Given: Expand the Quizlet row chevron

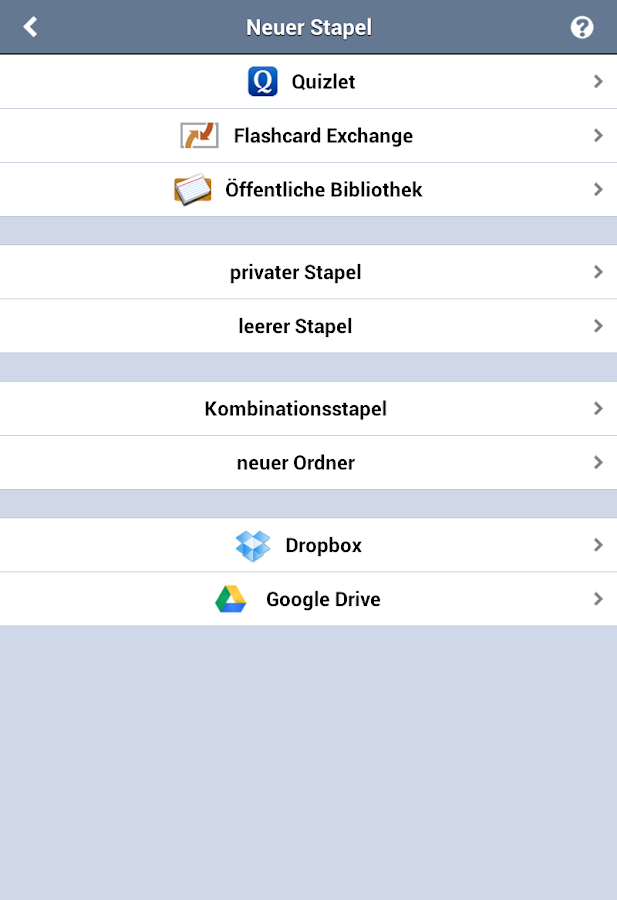Looking at the screenshot, I should point(598,81).
